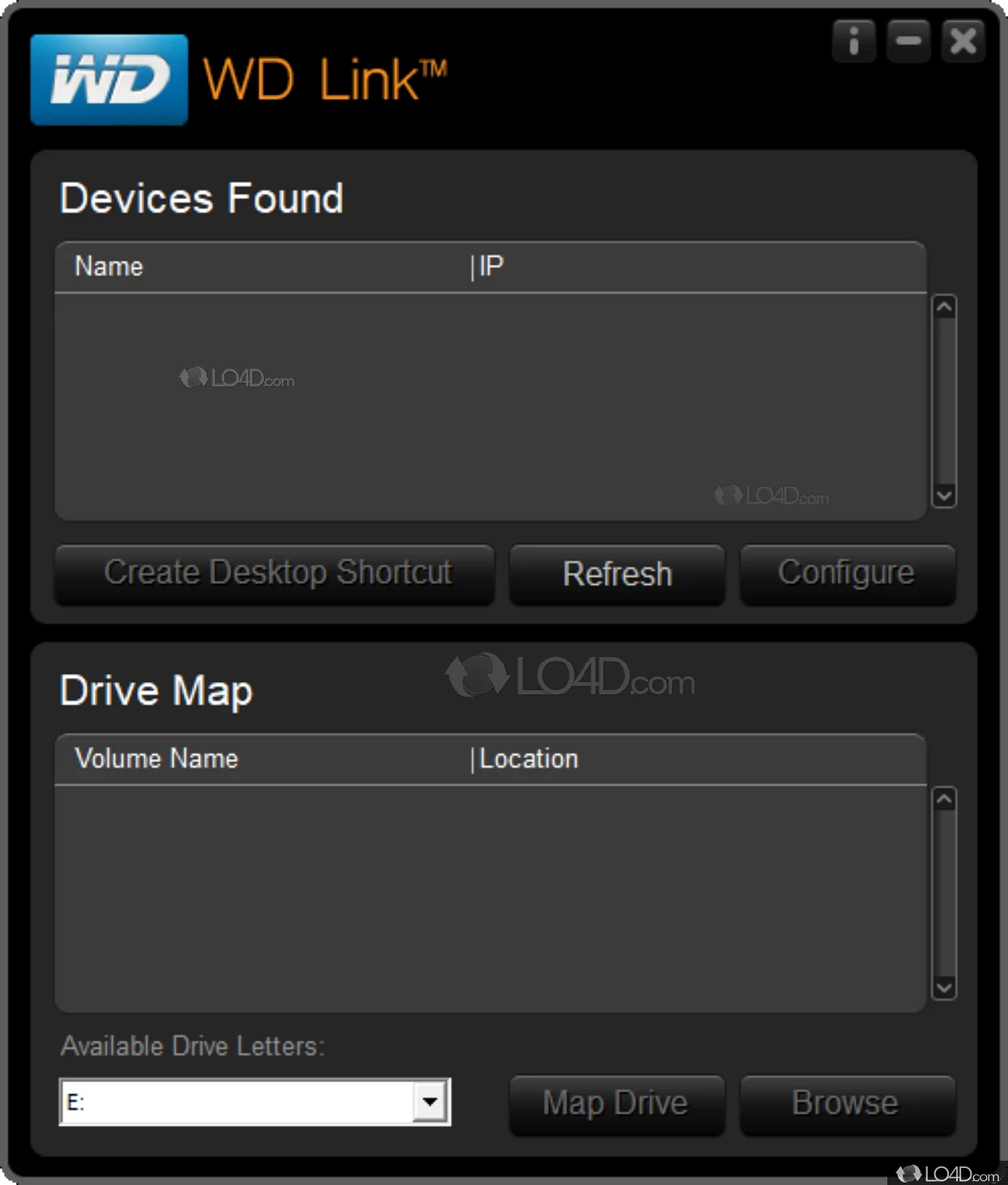Open the Configure dialog
The width and height of the screenshot is (1008, 1185).
[x=847, y=573]
